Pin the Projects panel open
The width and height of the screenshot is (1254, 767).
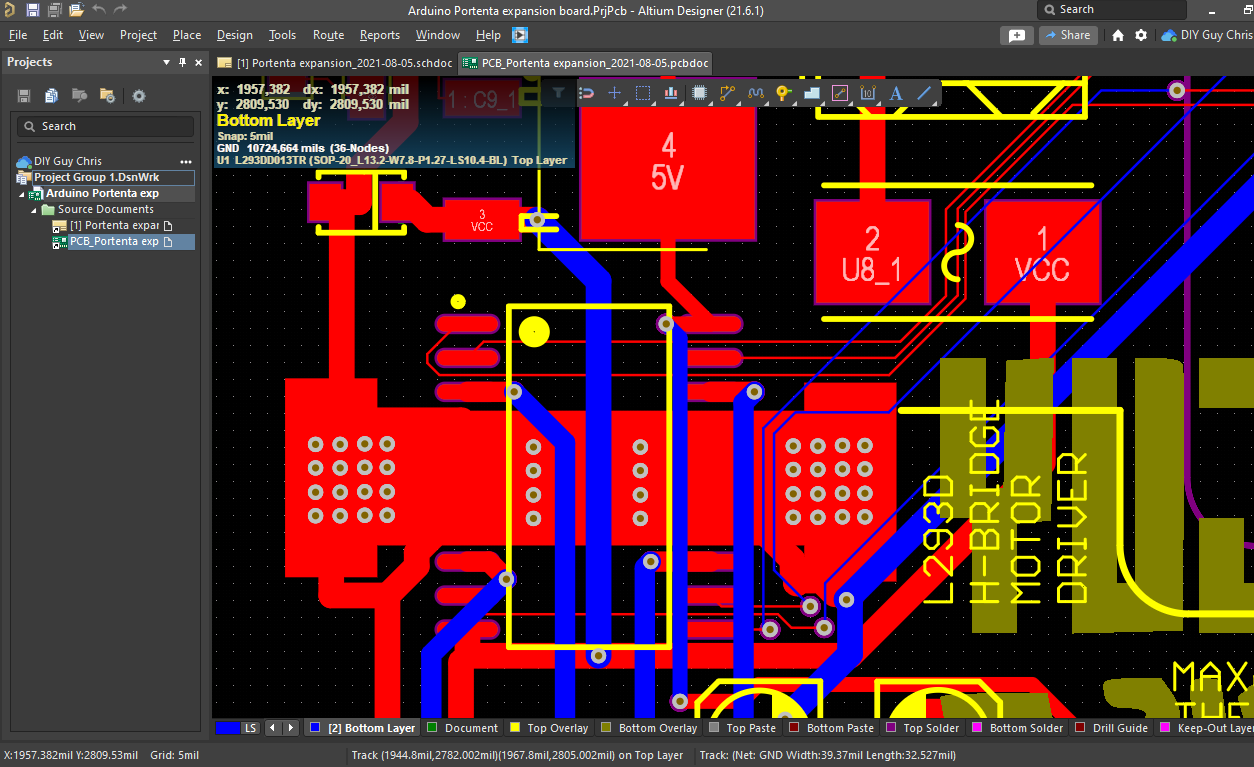point(181,62)
